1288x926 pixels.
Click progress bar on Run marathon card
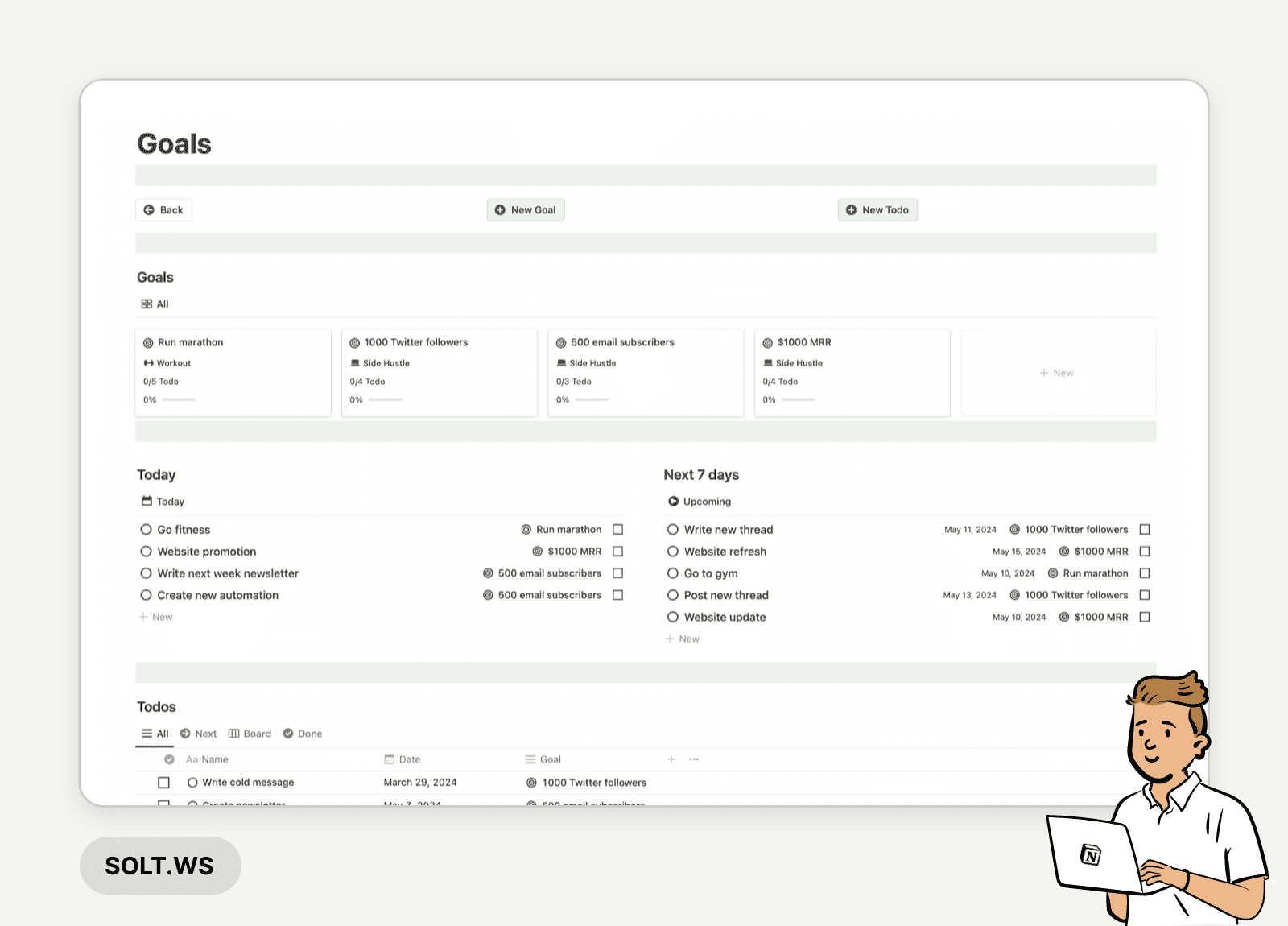[x=179, y=400]
